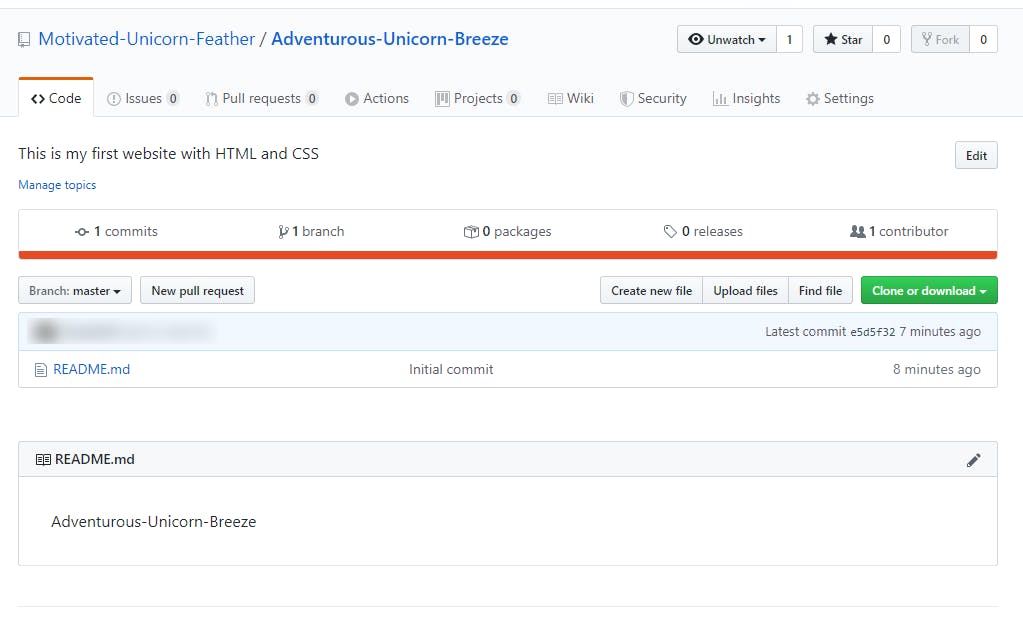The width and height of the screenshot is (1023, 622).
Task: Go to the Actions tab
Action: 376,99
